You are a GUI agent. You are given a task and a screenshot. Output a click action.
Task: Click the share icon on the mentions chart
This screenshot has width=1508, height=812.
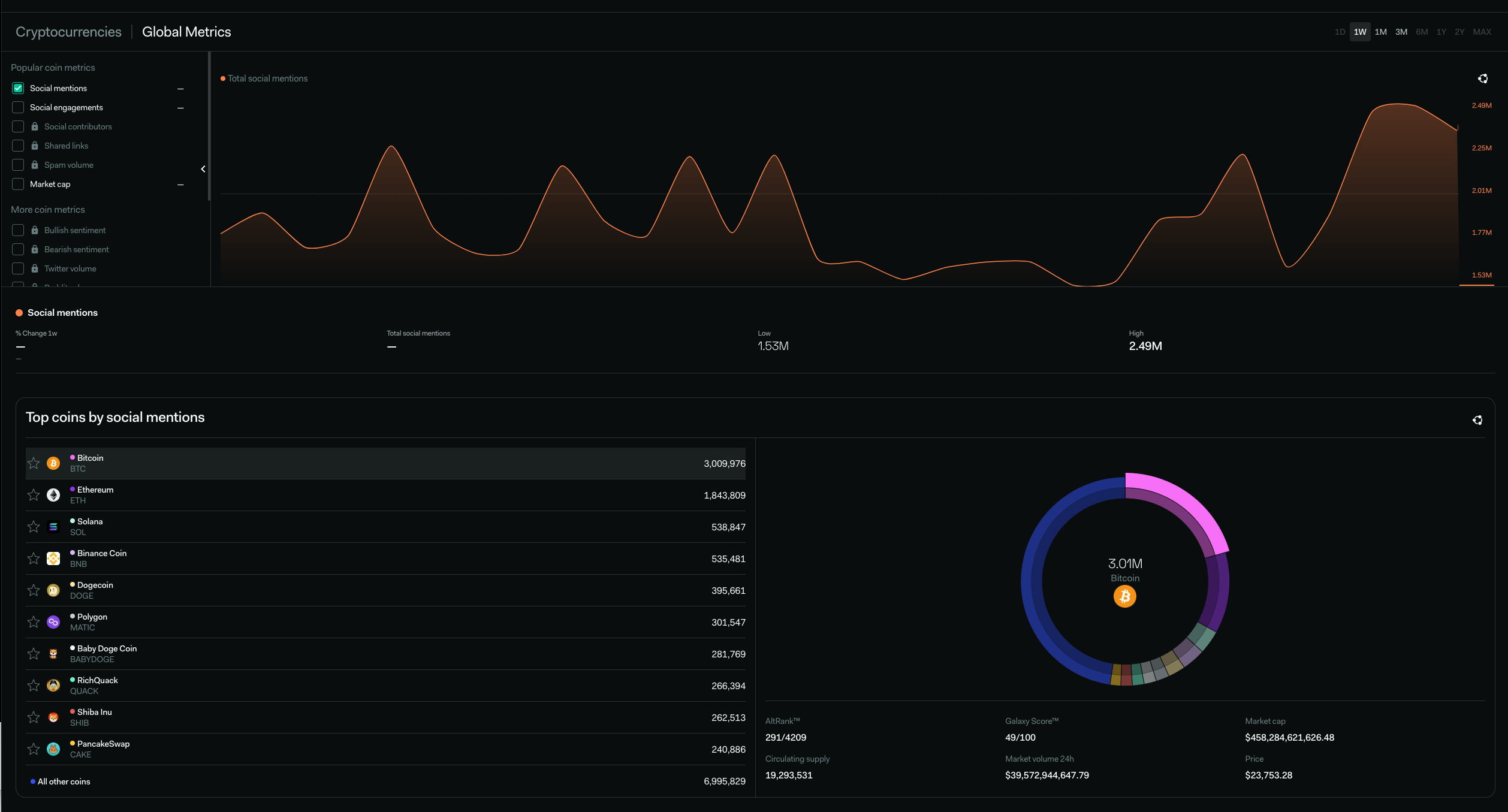1482,79
